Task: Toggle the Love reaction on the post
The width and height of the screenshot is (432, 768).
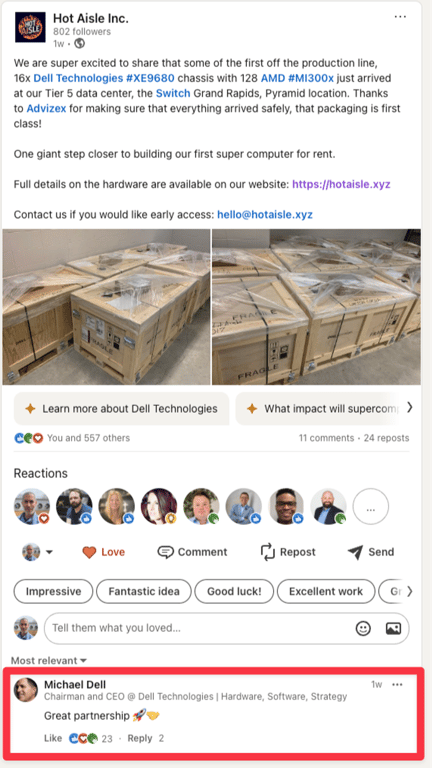Action: click(103, 552)
